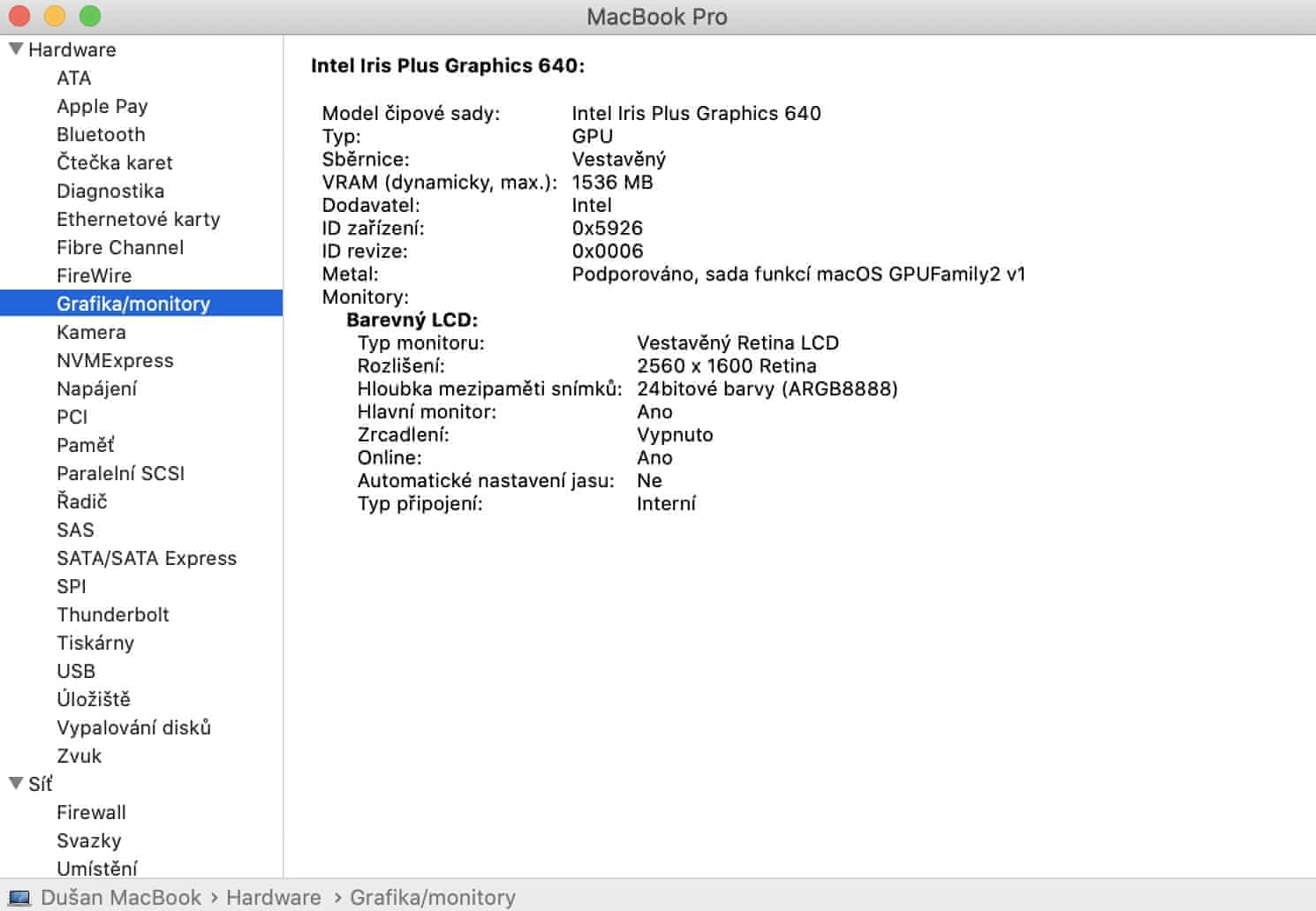Open Vypalování disků entry
1316x911 pixels.
click(x=134, y=727)
